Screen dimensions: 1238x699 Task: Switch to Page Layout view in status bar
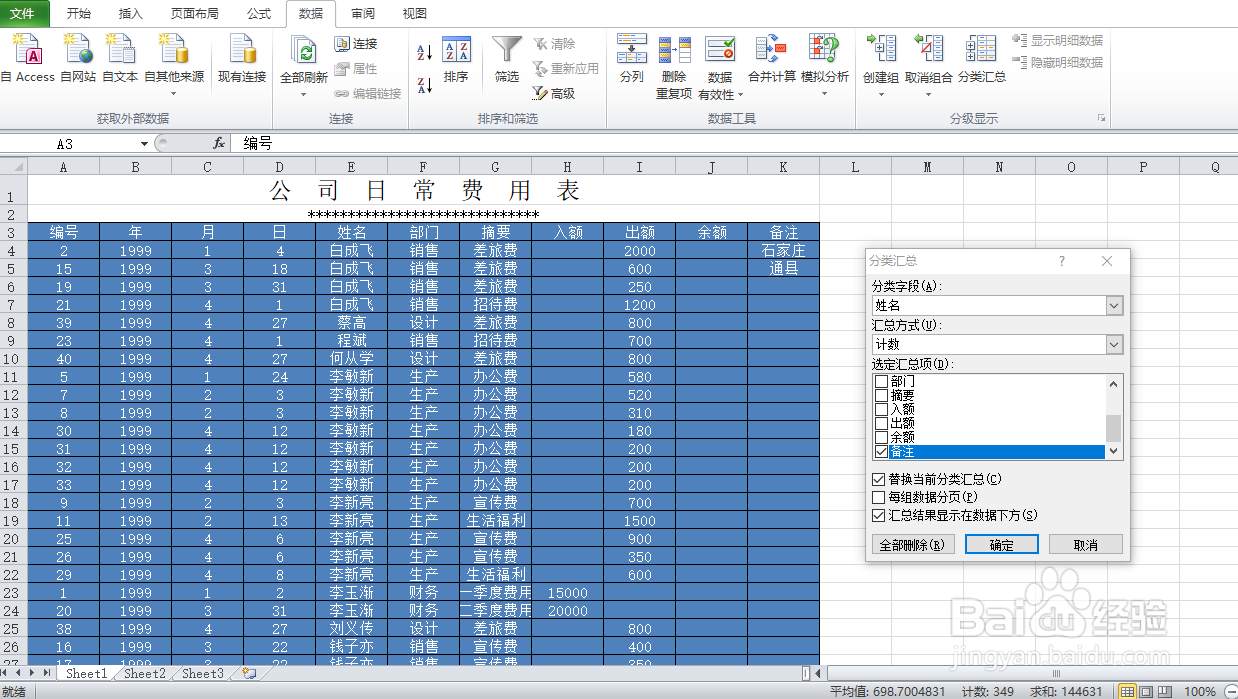point(1146,691)
